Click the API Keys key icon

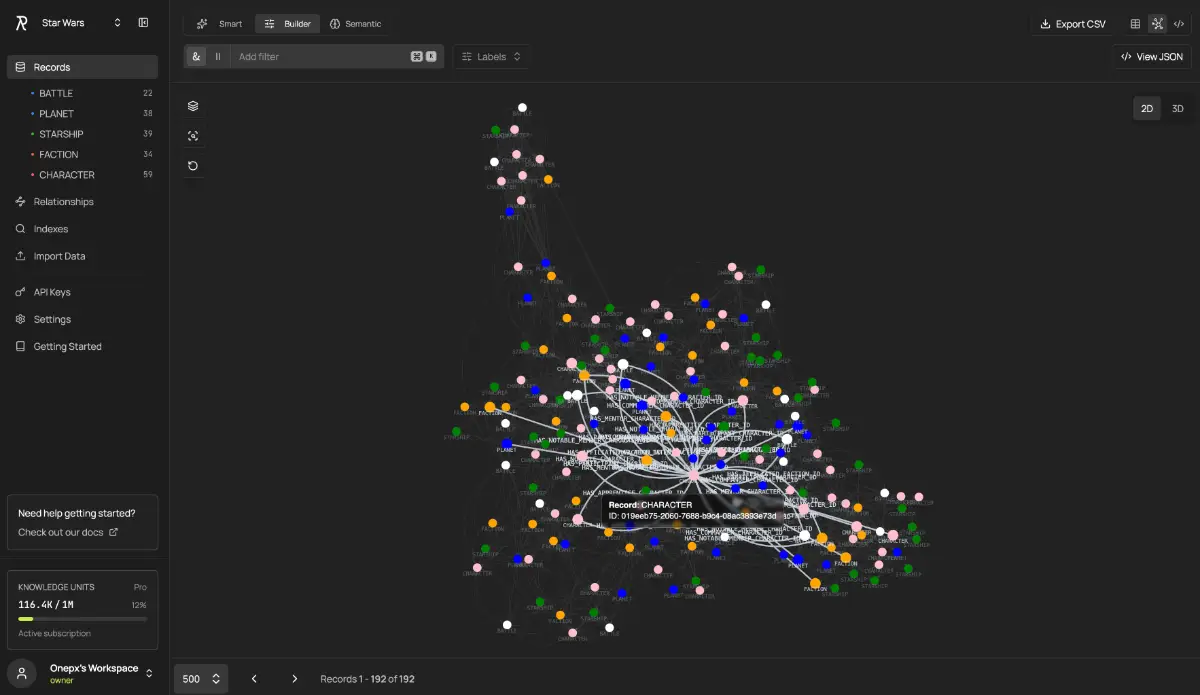pyautogui.click(x=20, y=292)
